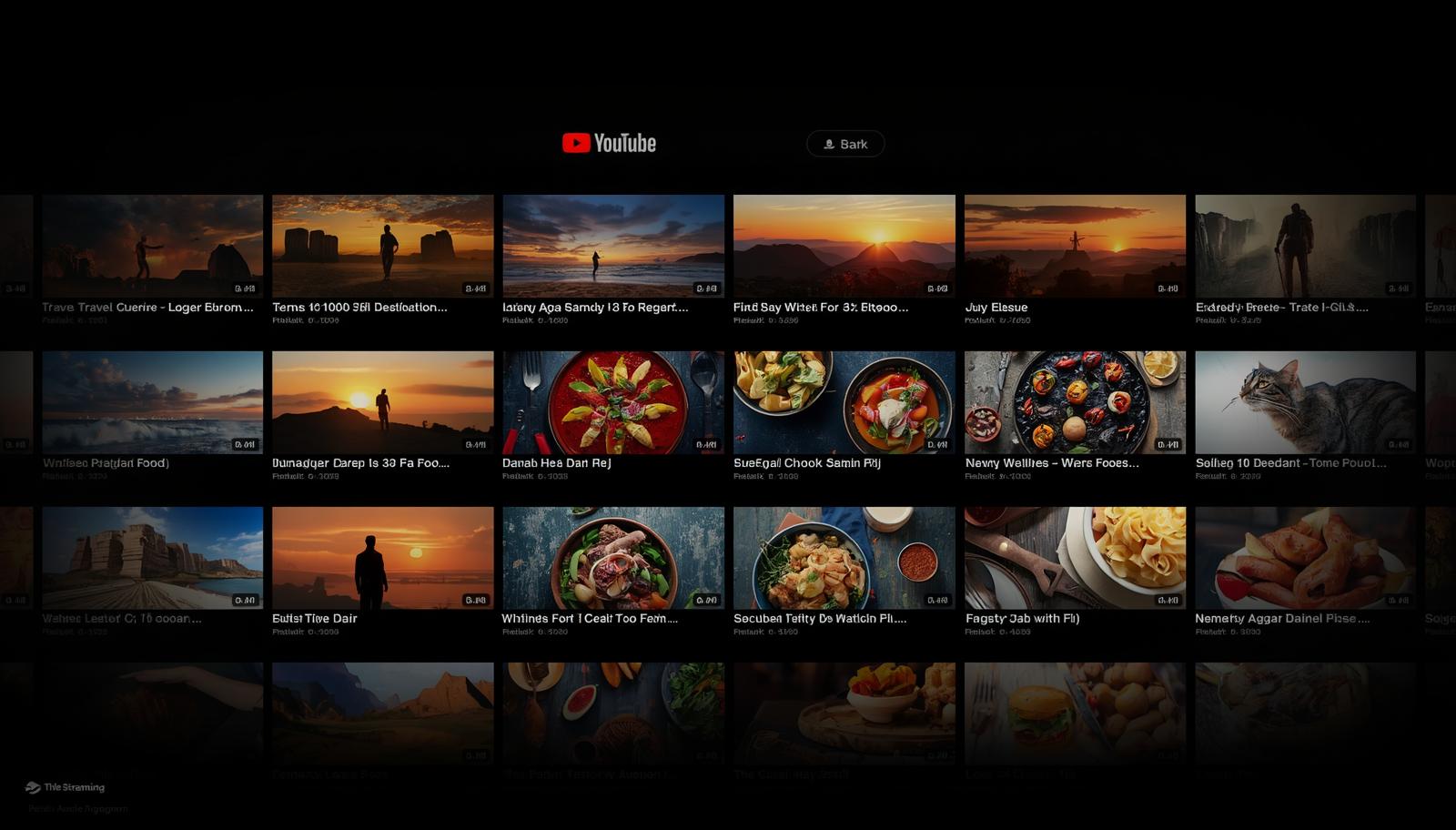Select the title "Dumadger Darep Is 33 Fa Foo...."
Viewport: 1456px width, 830px height.
click(x=360, y=463)
